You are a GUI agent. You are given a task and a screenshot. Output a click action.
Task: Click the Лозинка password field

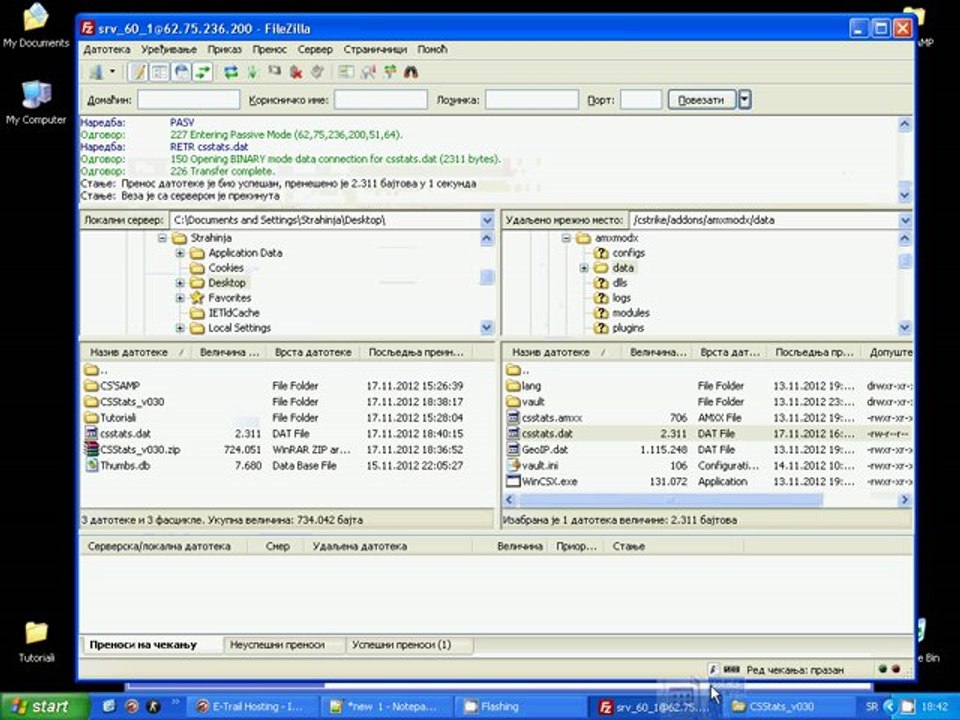(531, 100)
